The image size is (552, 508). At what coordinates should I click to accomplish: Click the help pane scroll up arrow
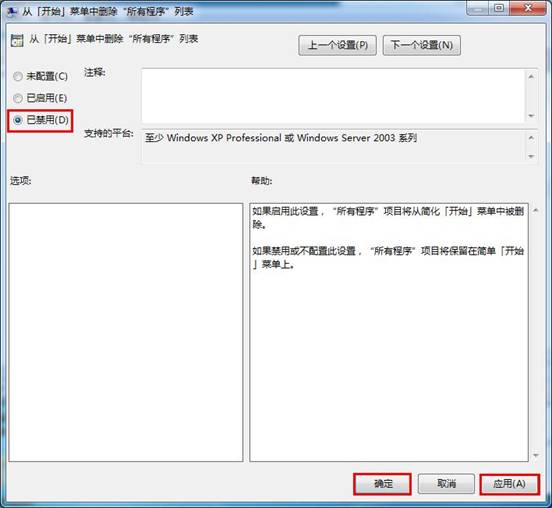point(535,211)
